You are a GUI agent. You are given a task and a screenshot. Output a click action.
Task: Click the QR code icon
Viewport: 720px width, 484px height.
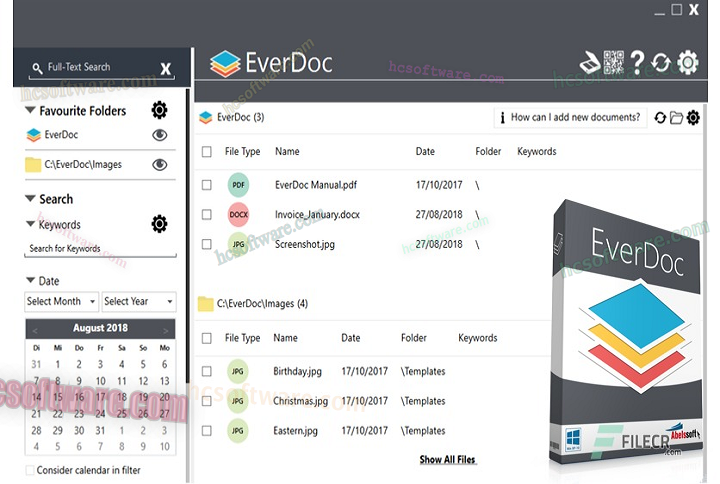[x=613, y=62]
